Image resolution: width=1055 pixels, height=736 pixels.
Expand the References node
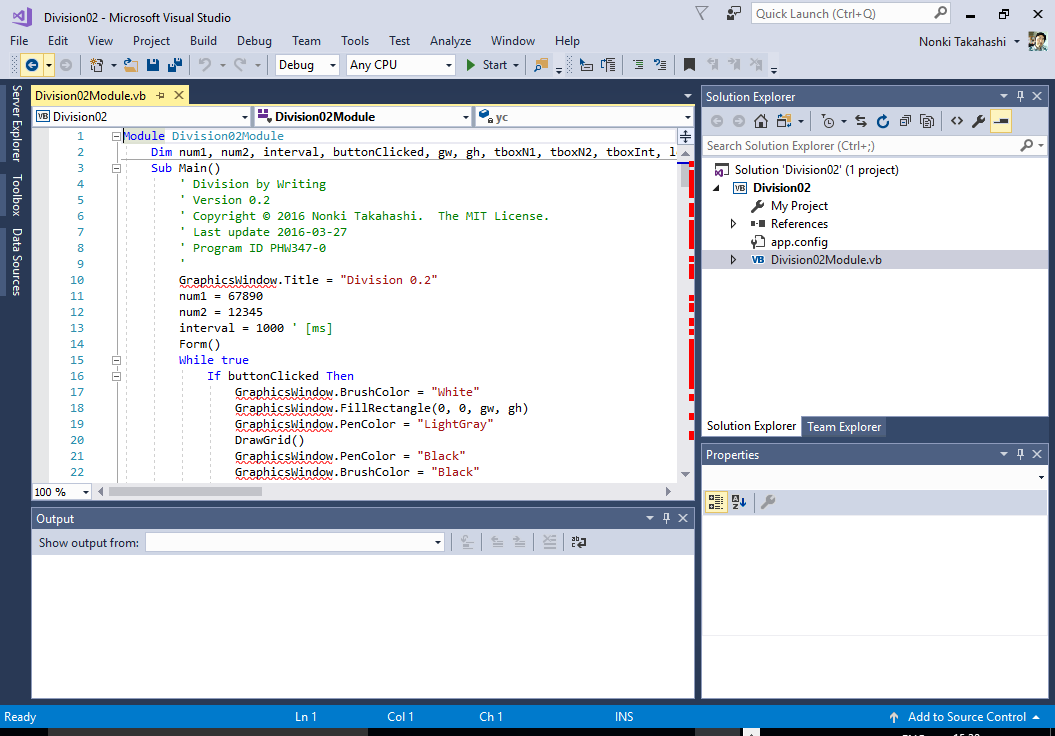coord(734,224)
